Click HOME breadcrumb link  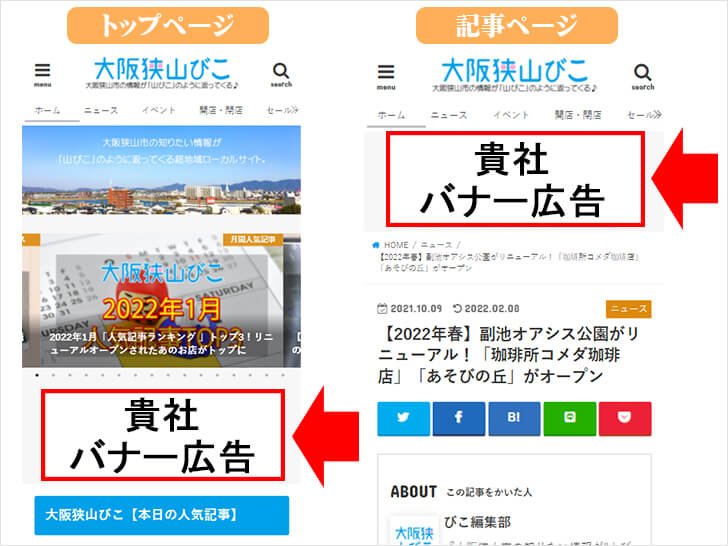[391, 245]
